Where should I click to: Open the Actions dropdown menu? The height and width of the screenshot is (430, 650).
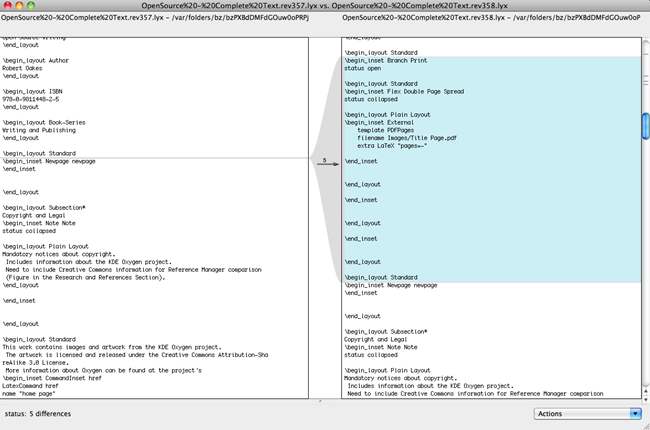click(588, 413)
